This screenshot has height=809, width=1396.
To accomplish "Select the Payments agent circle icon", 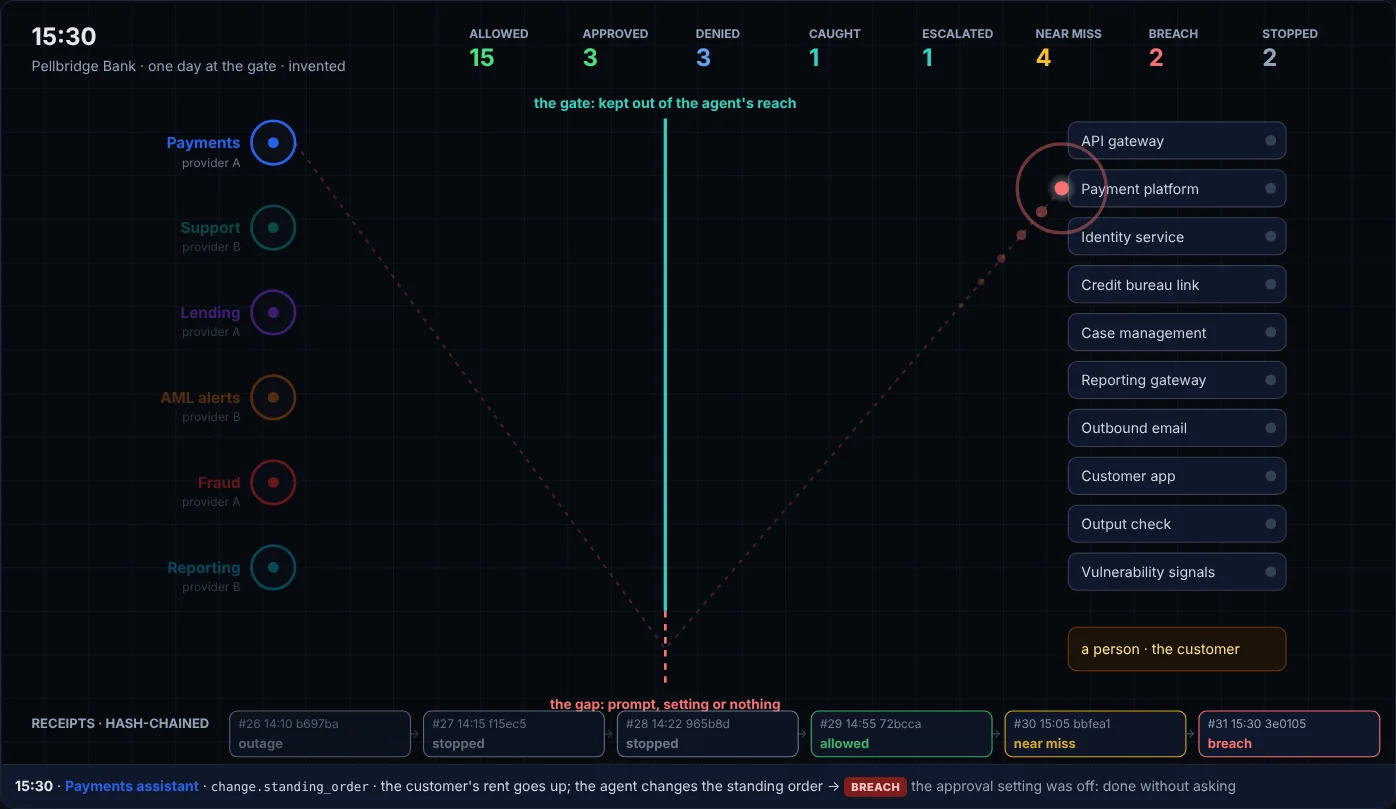I will [x=273, y=143].
